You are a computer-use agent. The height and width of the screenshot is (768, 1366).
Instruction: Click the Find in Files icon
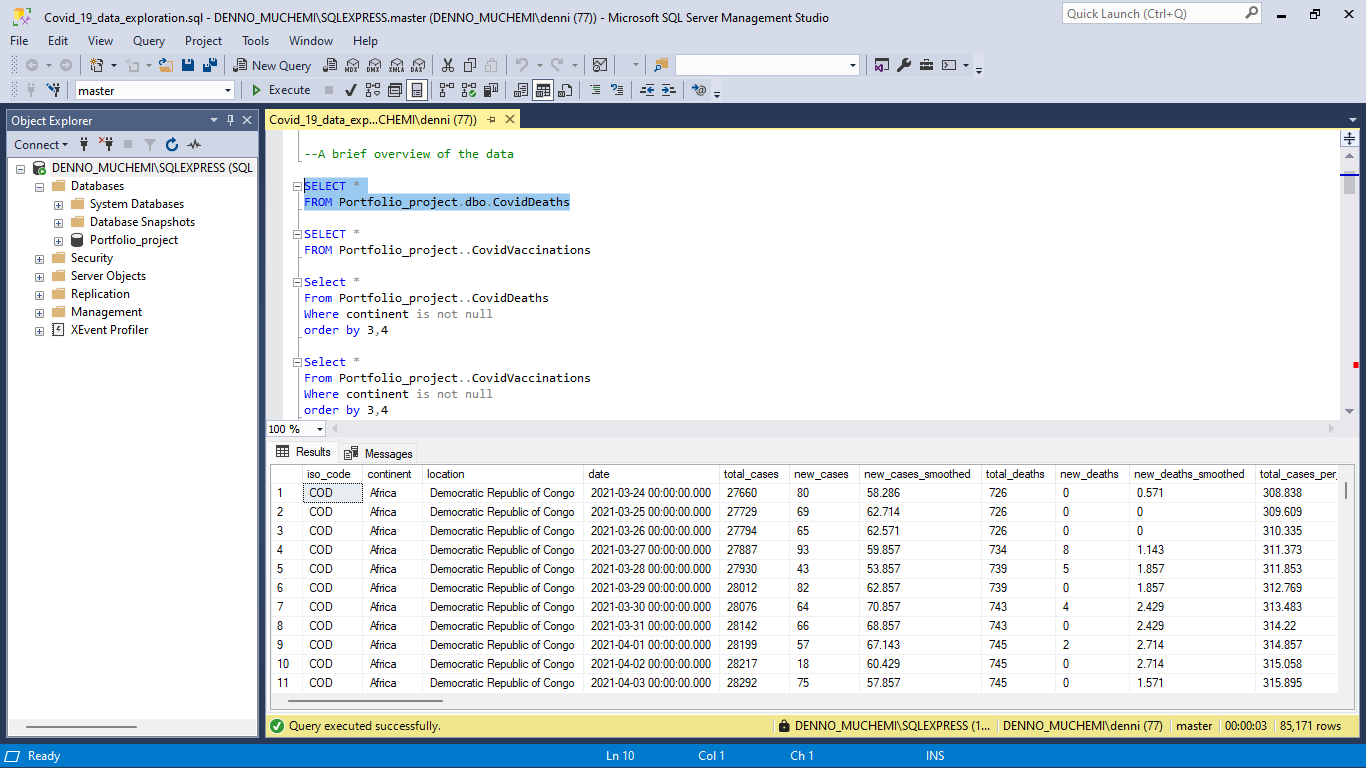660,65
